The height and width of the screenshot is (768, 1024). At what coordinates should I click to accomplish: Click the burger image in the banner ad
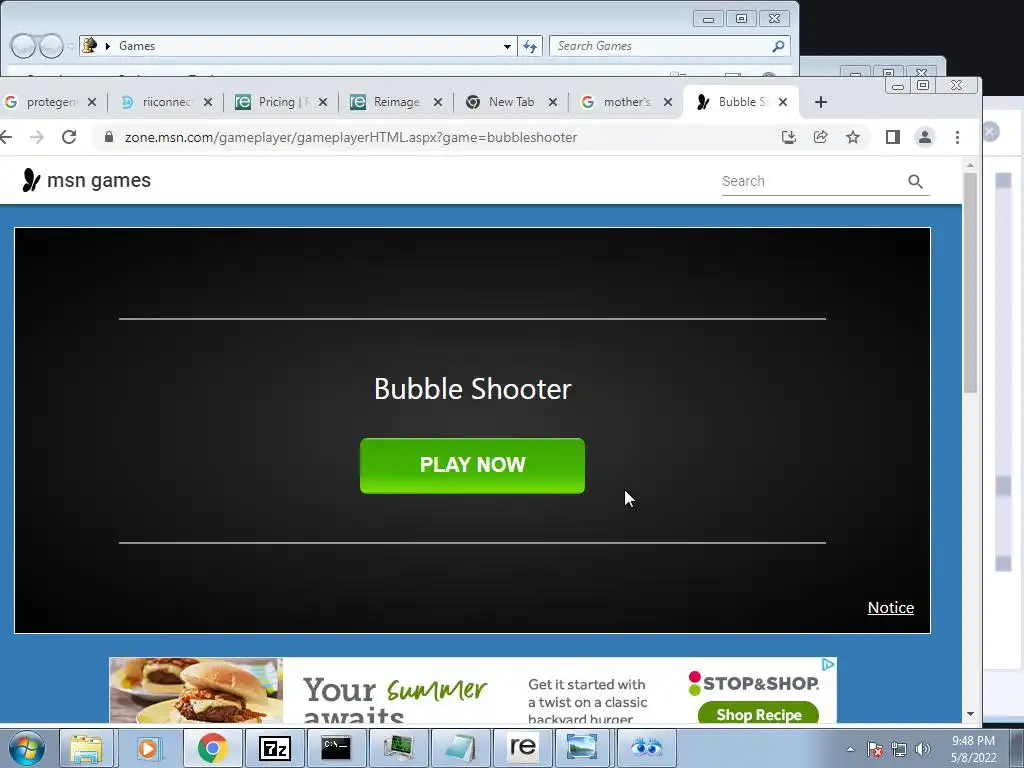[196, 690]
